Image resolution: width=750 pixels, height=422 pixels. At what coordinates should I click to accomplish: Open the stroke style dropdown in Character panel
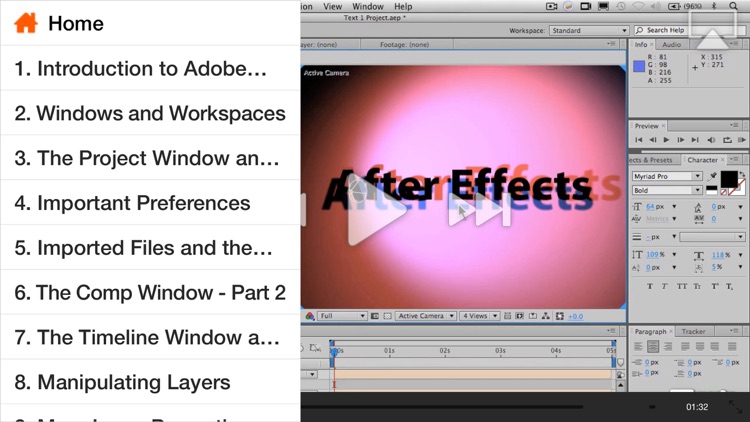(712, 237)
